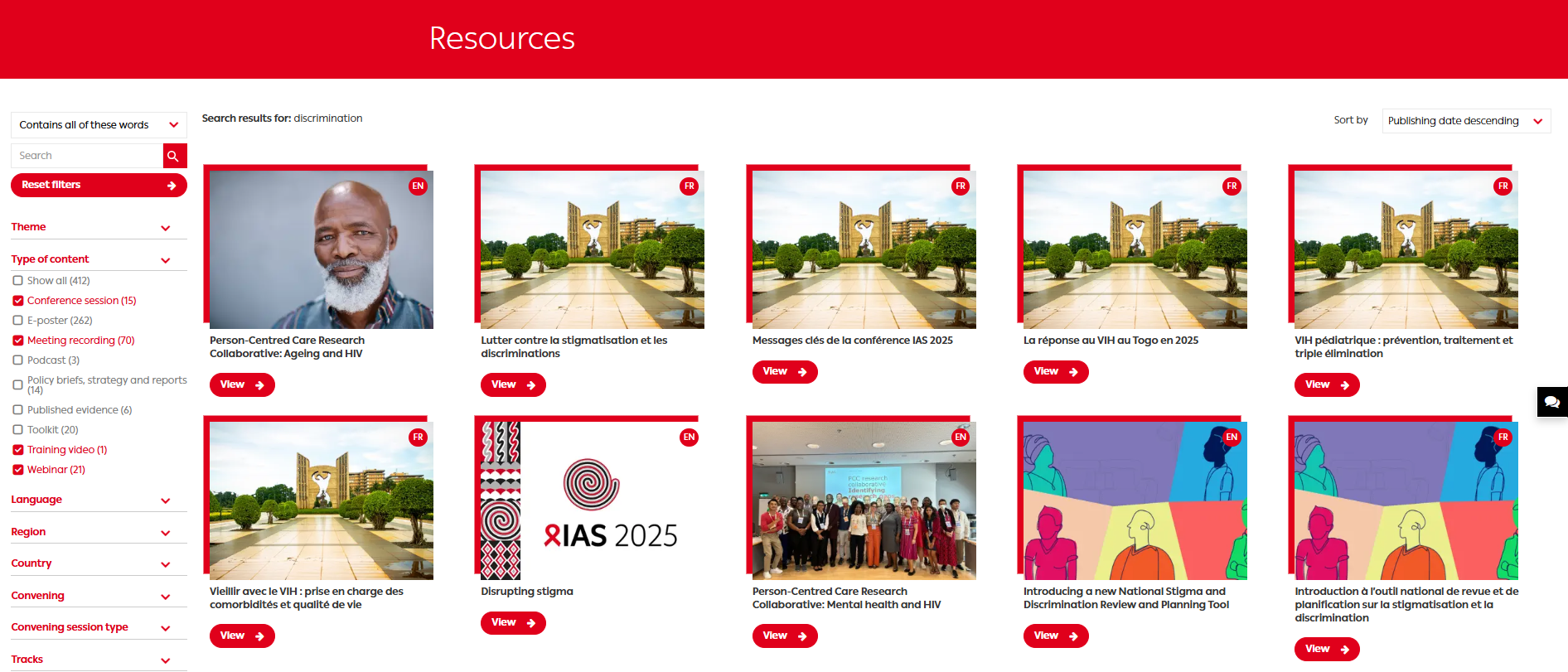Viewport: 1568px width, 672px height.
Task: Open the 'Contains all of these words' dropdown
Action: tap(99, 125)
